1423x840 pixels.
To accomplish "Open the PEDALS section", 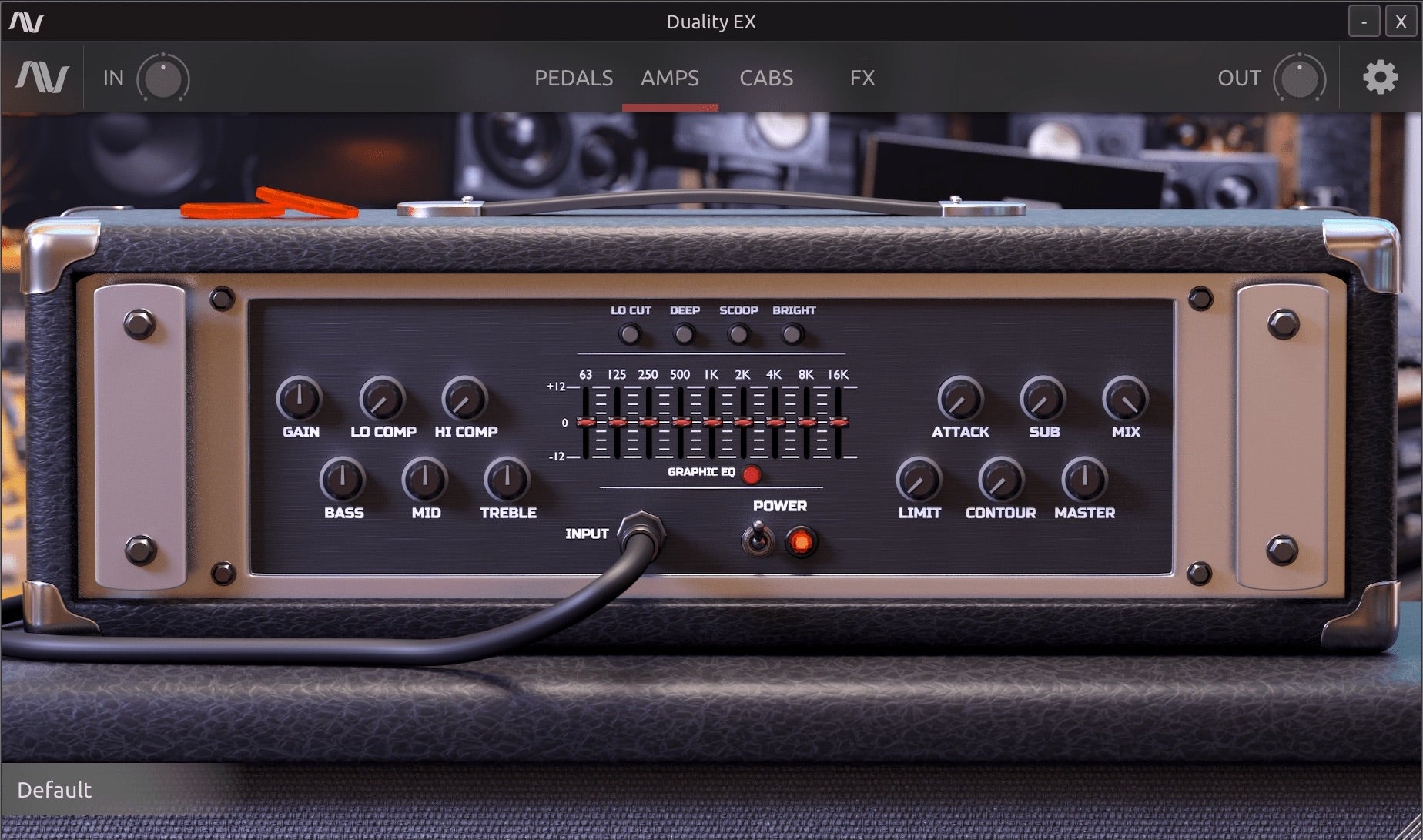I will coord(573,78).
